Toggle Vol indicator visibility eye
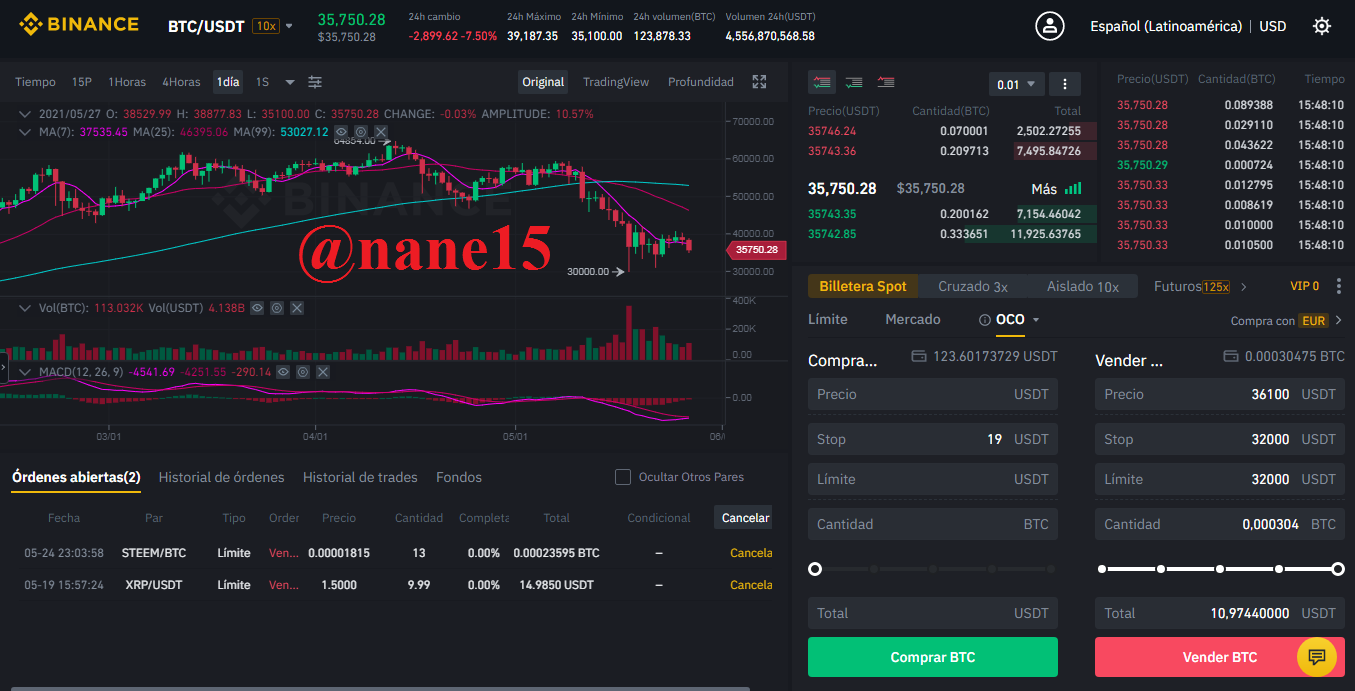 coord(257,308)
